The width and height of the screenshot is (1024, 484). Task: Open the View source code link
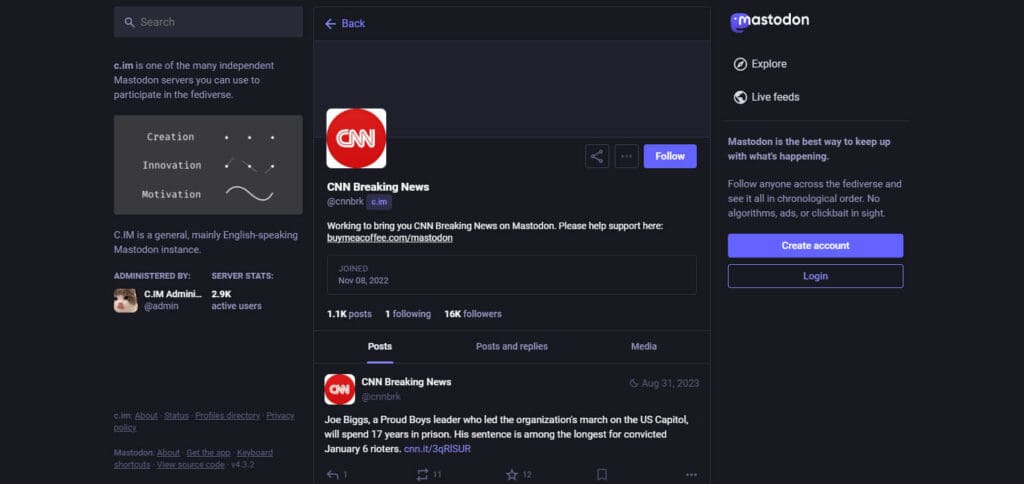(191, 465)
